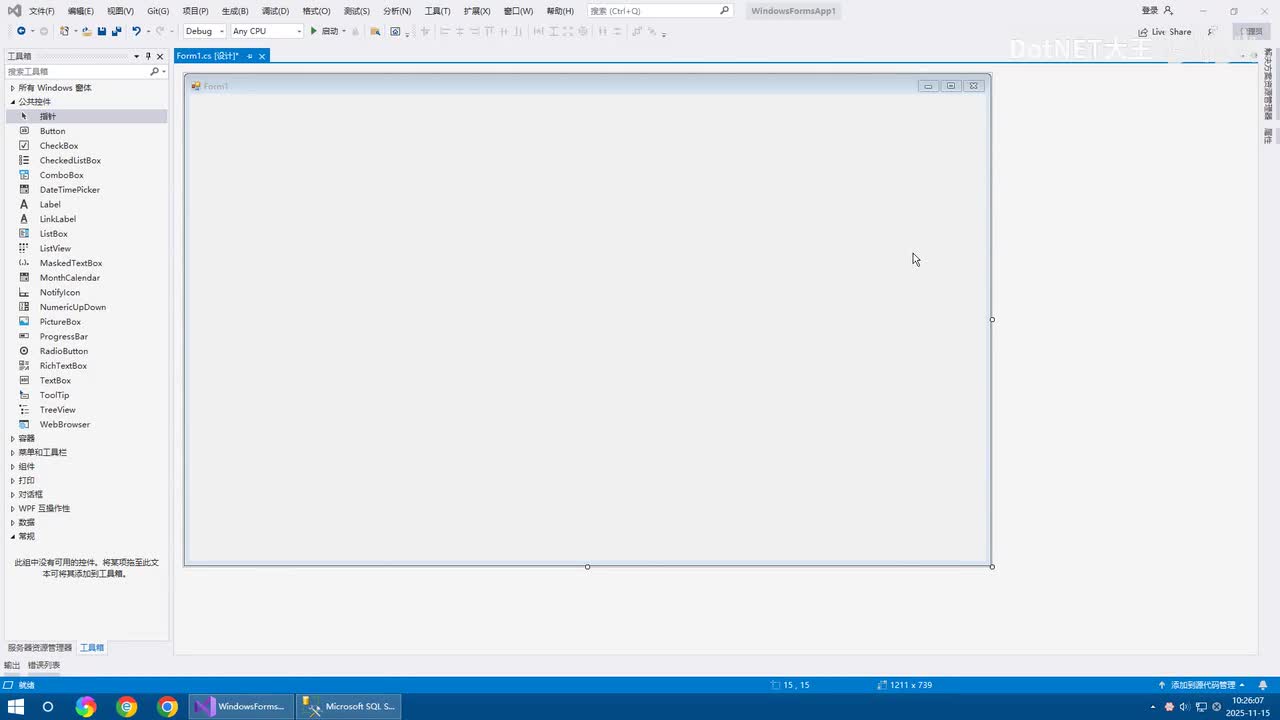Screen dimensions: 1280x720
Task: Open the Windows Start menu
Action: pos(17,707)
